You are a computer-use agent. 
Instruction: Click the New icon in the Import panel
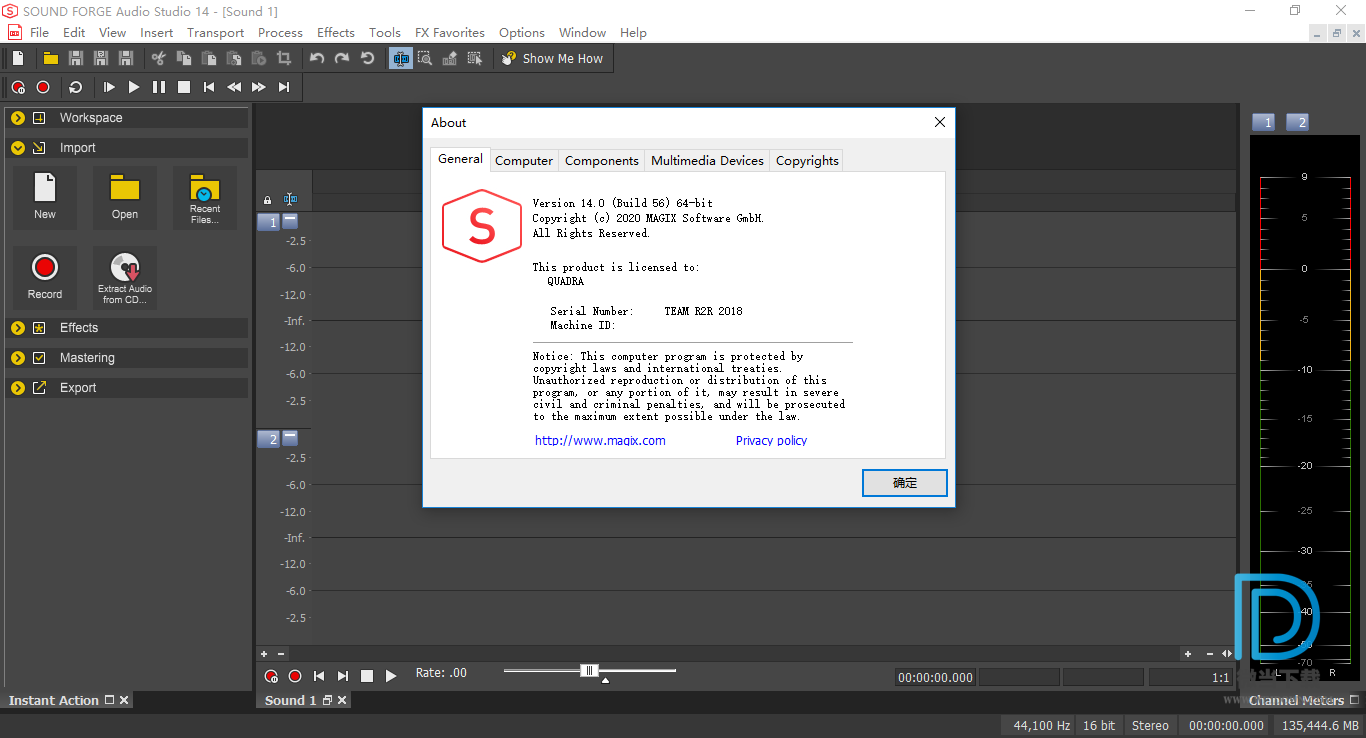[45, 197]
